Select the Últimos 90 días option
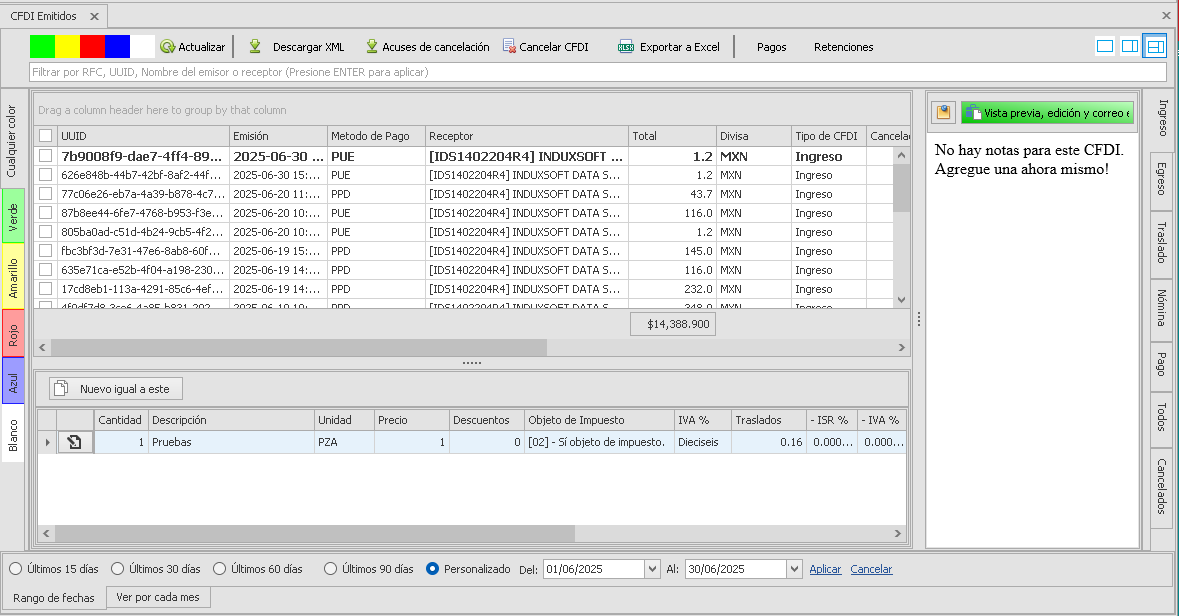 tap(330, 569)
